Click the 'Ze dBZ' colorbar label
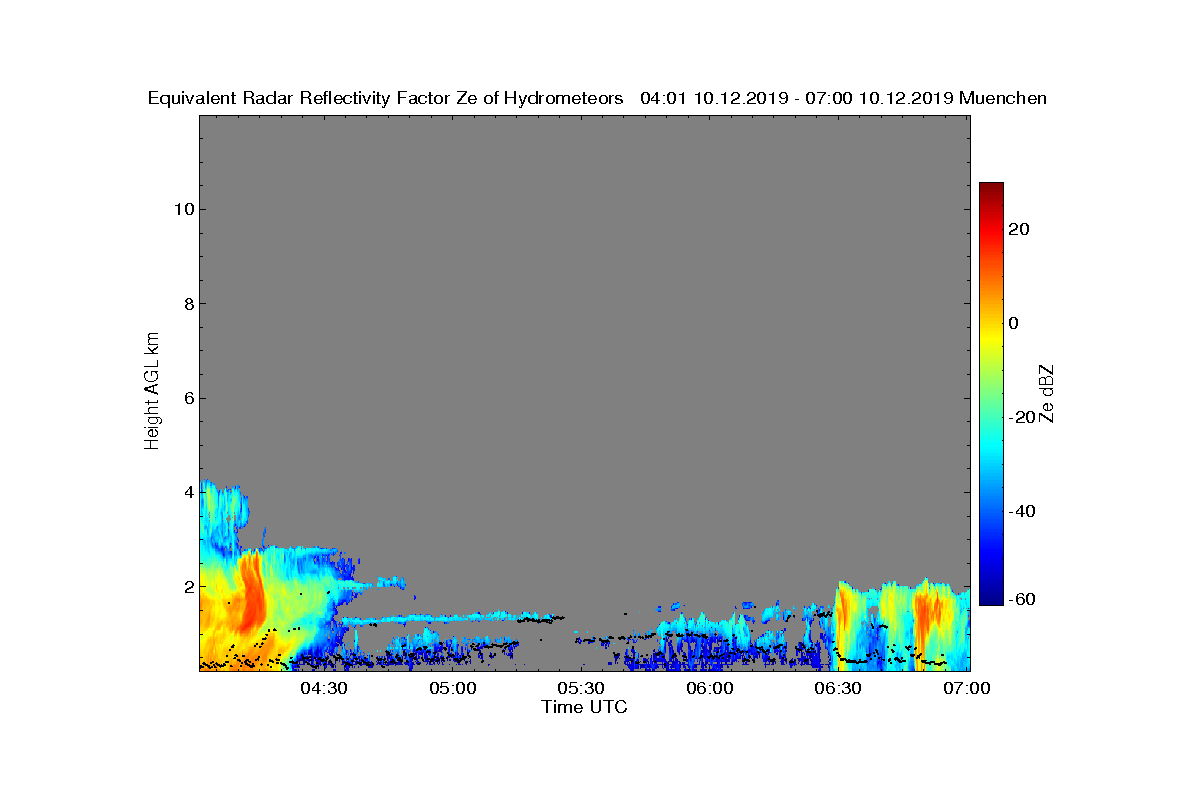Viewport: 1200px width, 800px height. tap(1046, 393)
